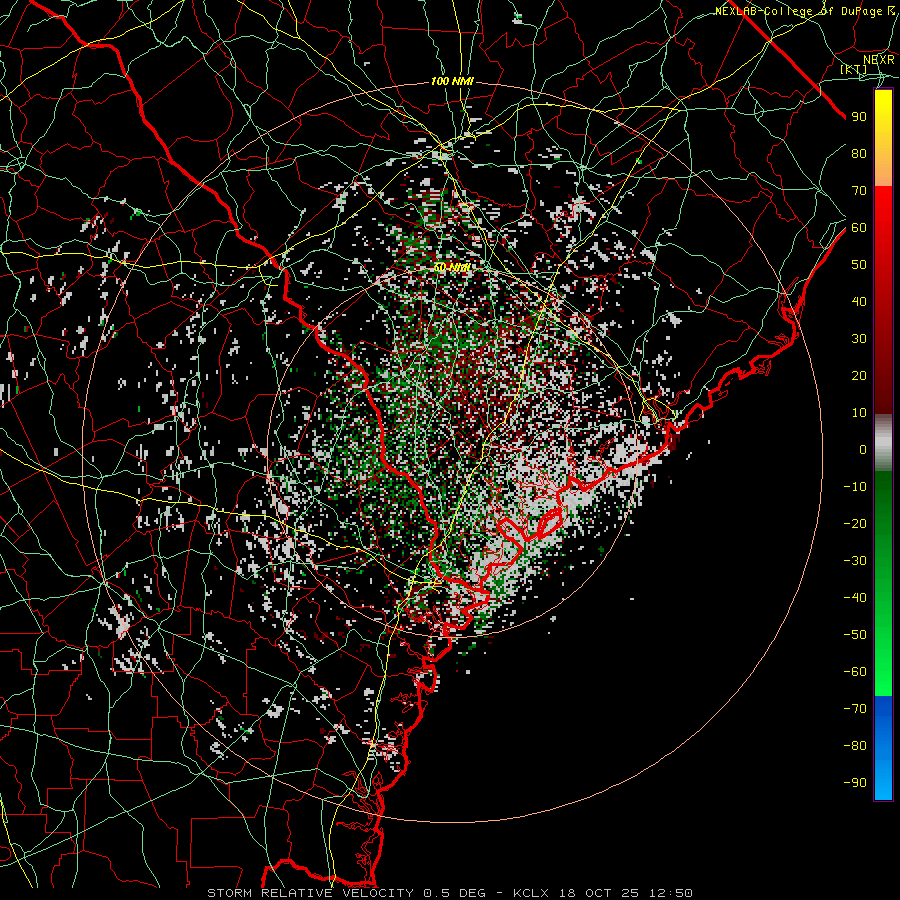Click the "100 NMI" range ring label
This screenshot has height=900, width=900.
[x=452, y=82]
